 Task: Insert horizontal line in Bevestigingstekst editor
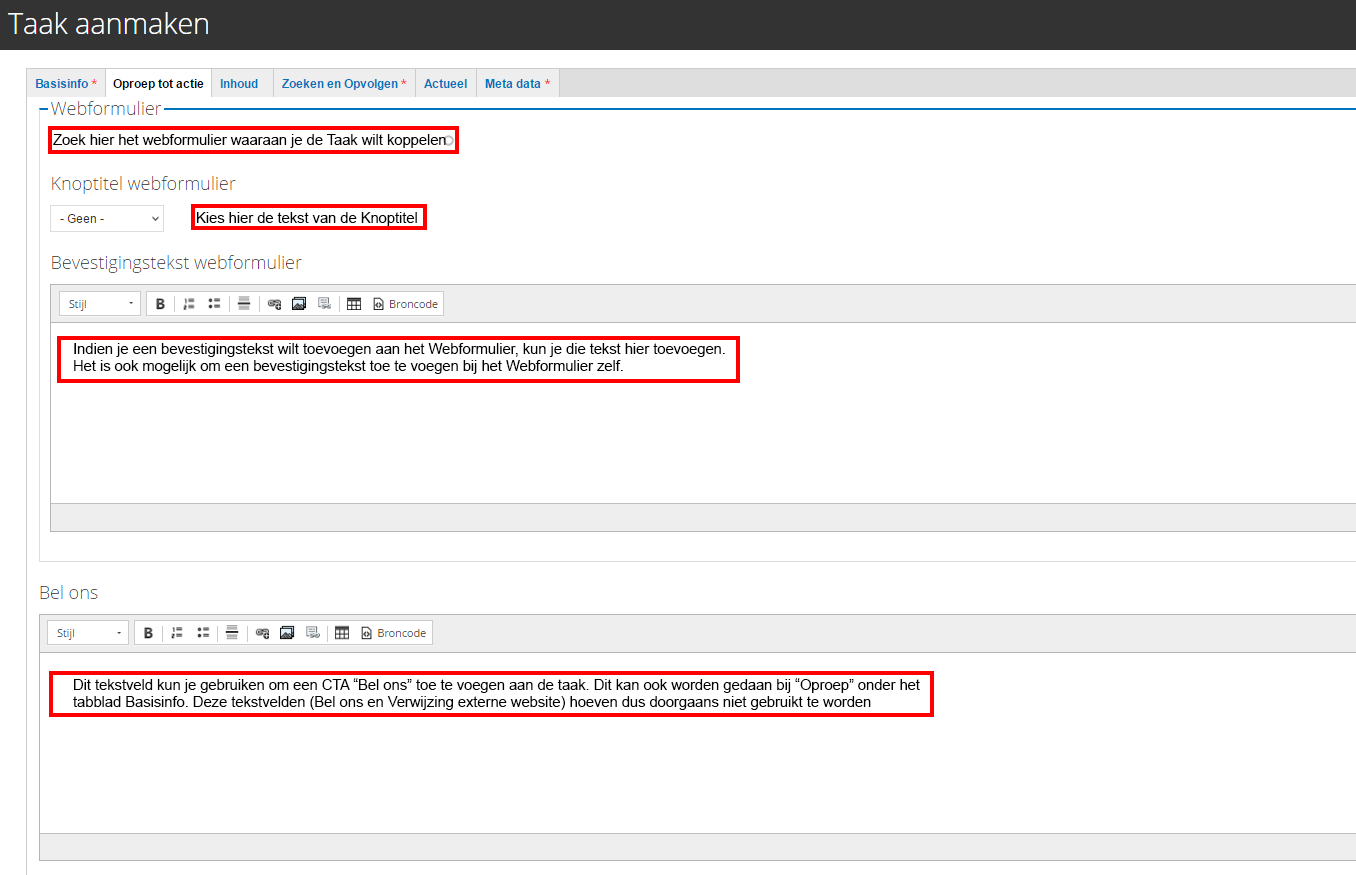pyautogui.click(x=244, y=304)
